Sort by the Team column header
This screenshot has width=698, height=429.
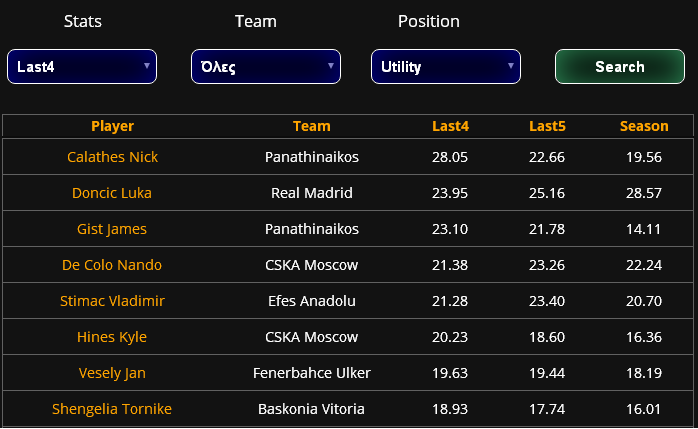click(312, 126)
